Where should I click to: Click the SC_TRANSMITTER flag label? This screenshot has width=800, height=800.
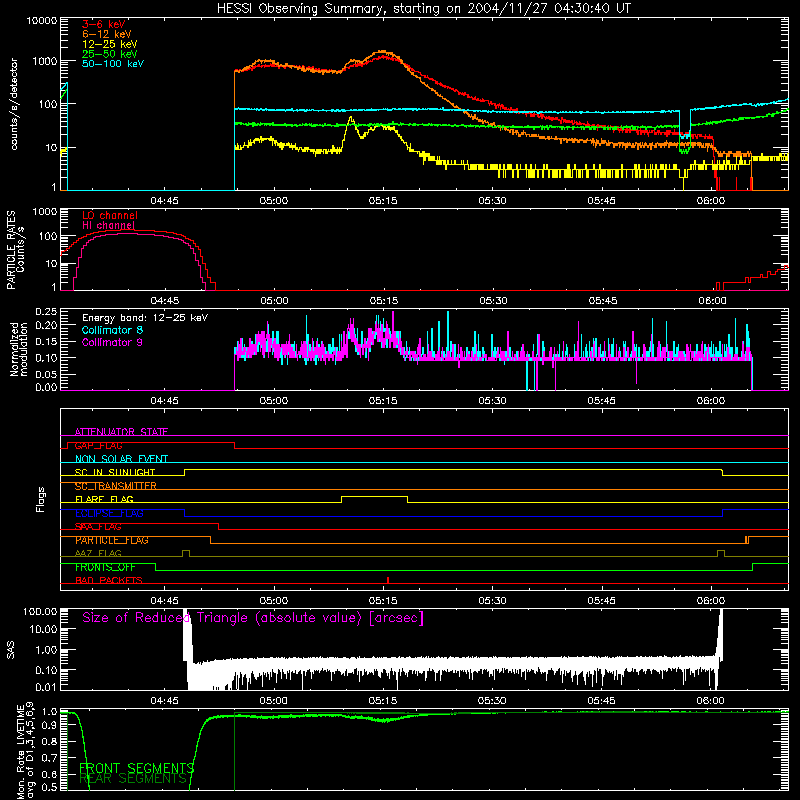click(x=115, y=486)
